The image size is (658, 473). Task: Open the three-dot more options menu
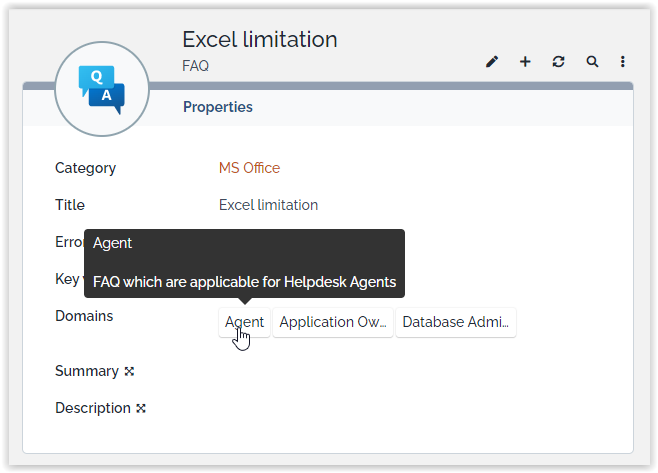(x=623, y=62)
